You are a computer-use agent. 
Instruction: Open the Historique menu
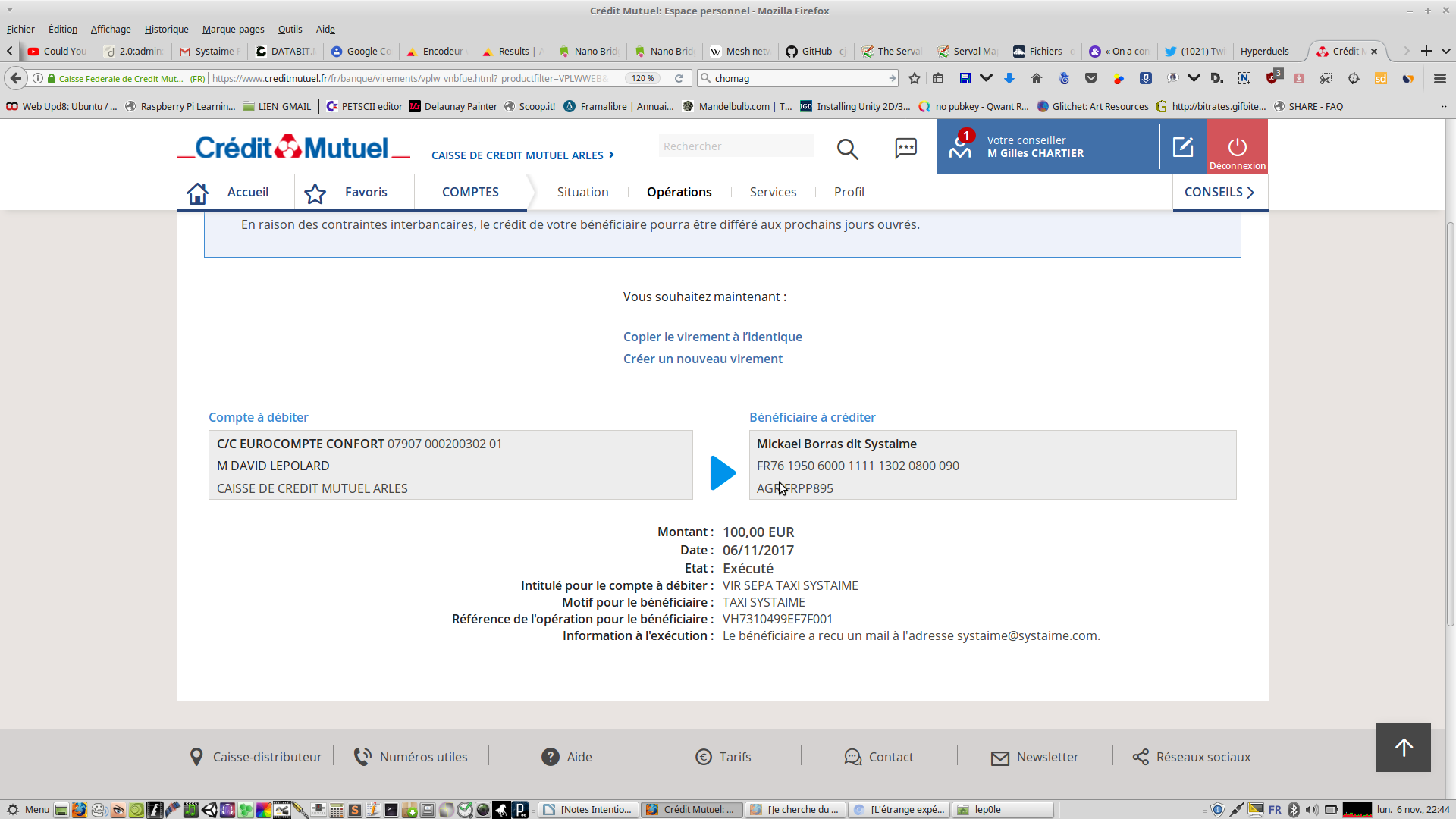pyautogui.click(x=166, y=29)
